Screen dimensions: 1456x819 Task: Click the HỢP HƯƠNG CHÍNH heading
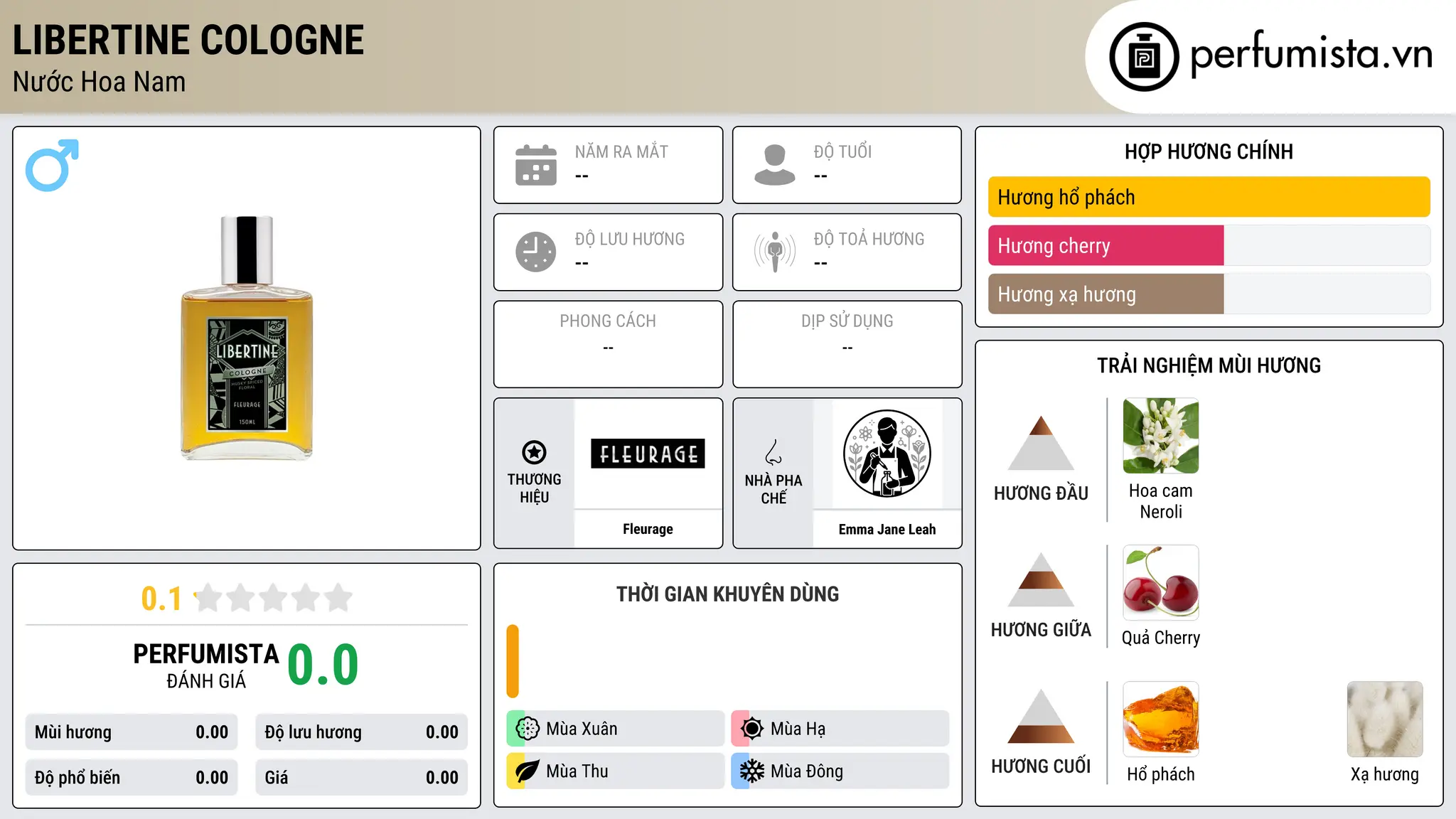pyautogui.click(x=1209, y=151)
